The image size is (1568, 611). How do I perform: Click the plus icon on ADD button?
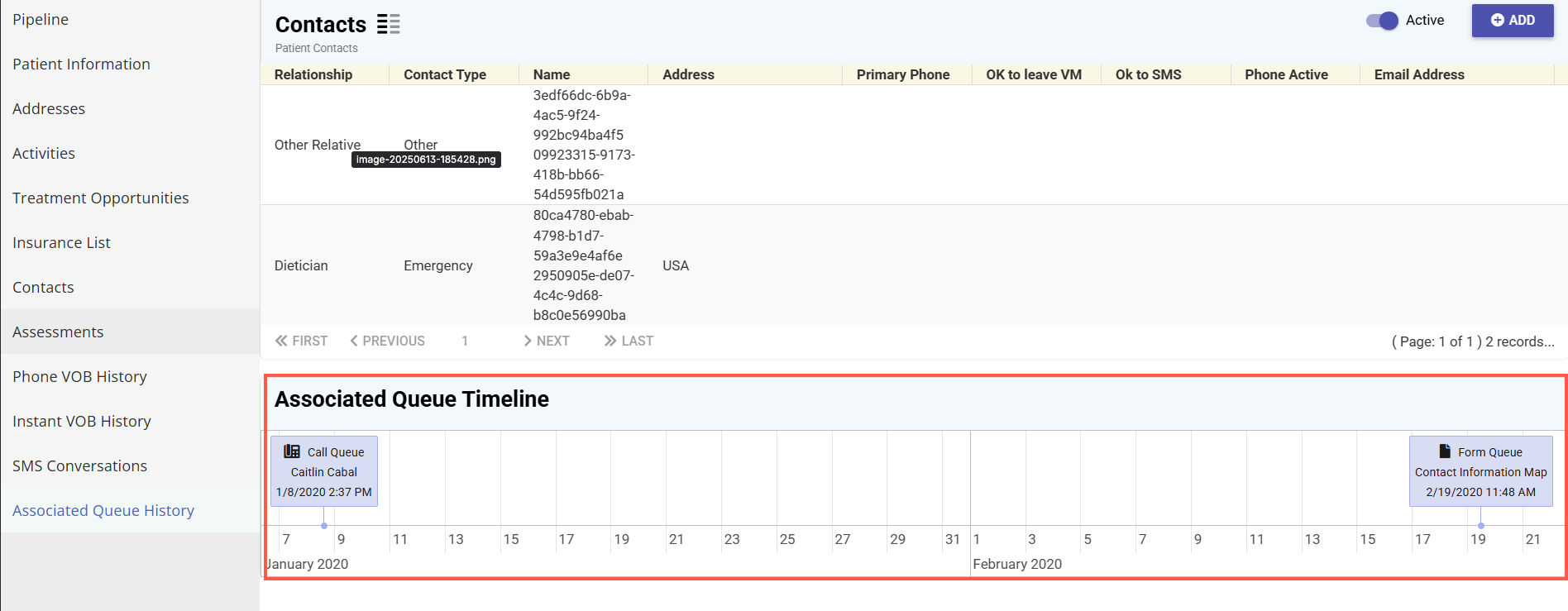tap(1497, 21)
